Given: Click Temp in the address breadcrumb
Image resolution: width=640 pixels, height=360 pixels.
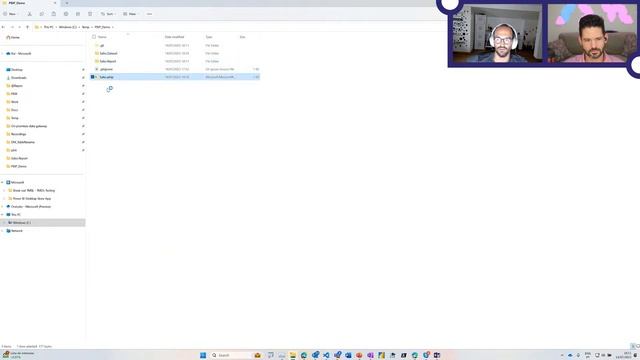Looking at the screenshot, I should 85,27.
